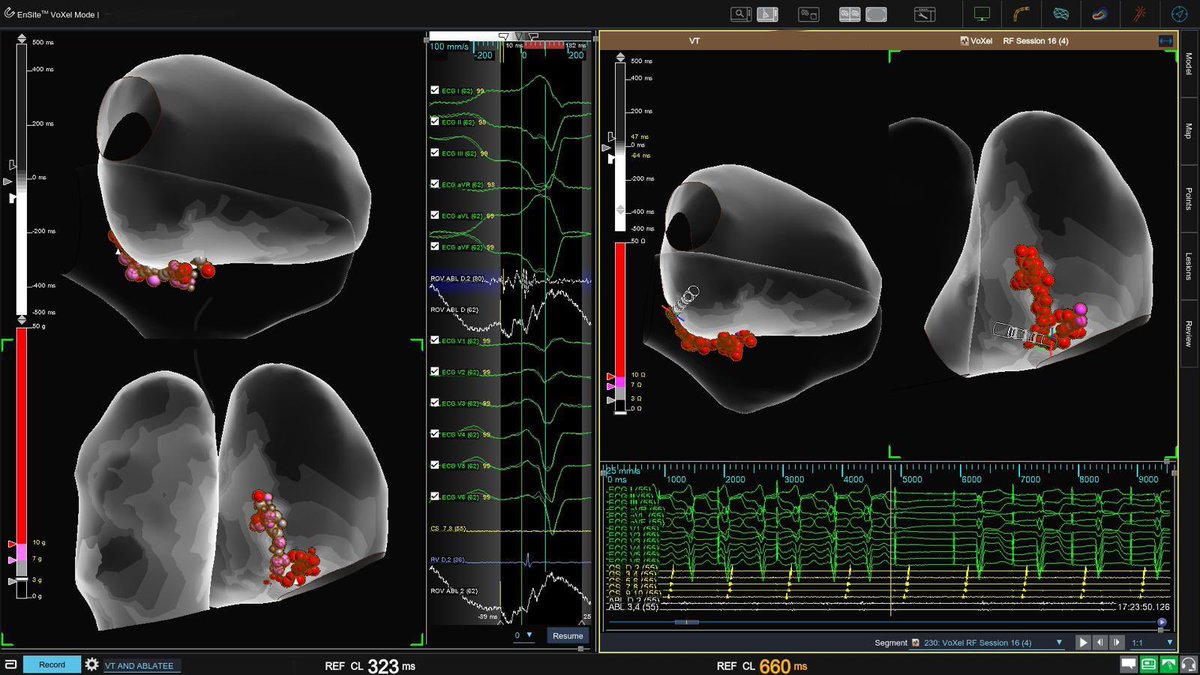Click the headset support icon
This screenshot has height=675, width=1200.
pos(1187,664)
